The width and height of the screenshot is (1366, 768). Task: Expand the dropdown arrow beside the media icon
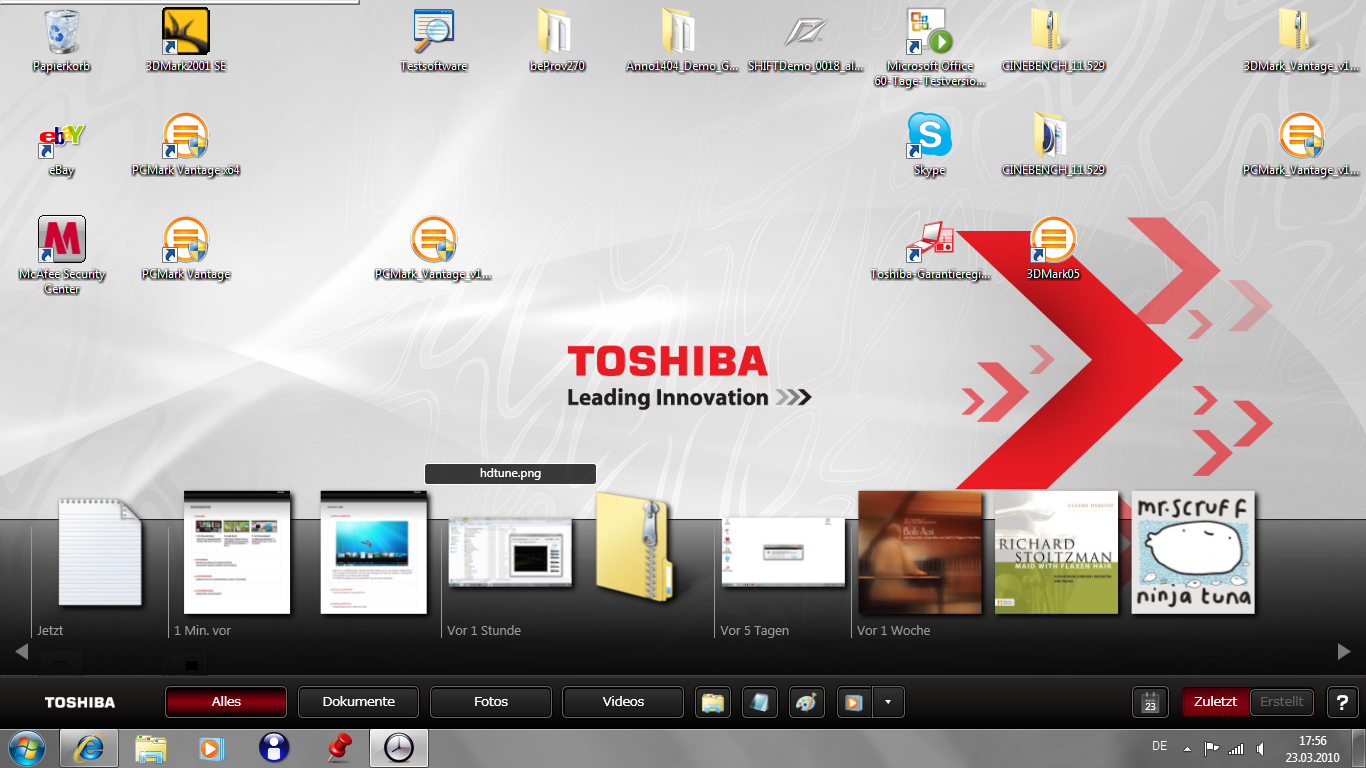[x=889, y=702]
